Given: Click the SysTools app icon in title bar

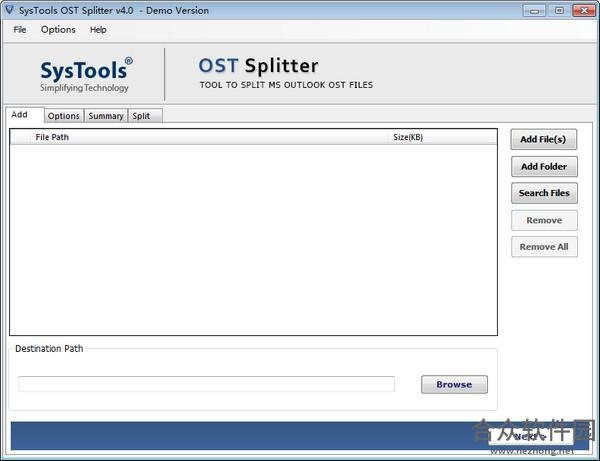Looking at the screenshot, I should tap(9, 10).
